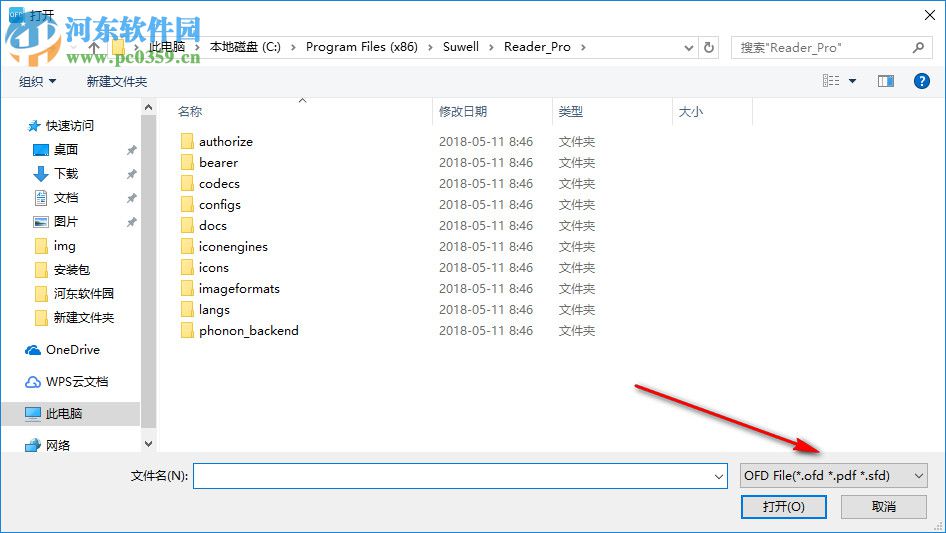Open 新建文件夹 folder in sidebar
This screenshot has height=533, width=946.
pyautogui.click(x=83, y=318)
